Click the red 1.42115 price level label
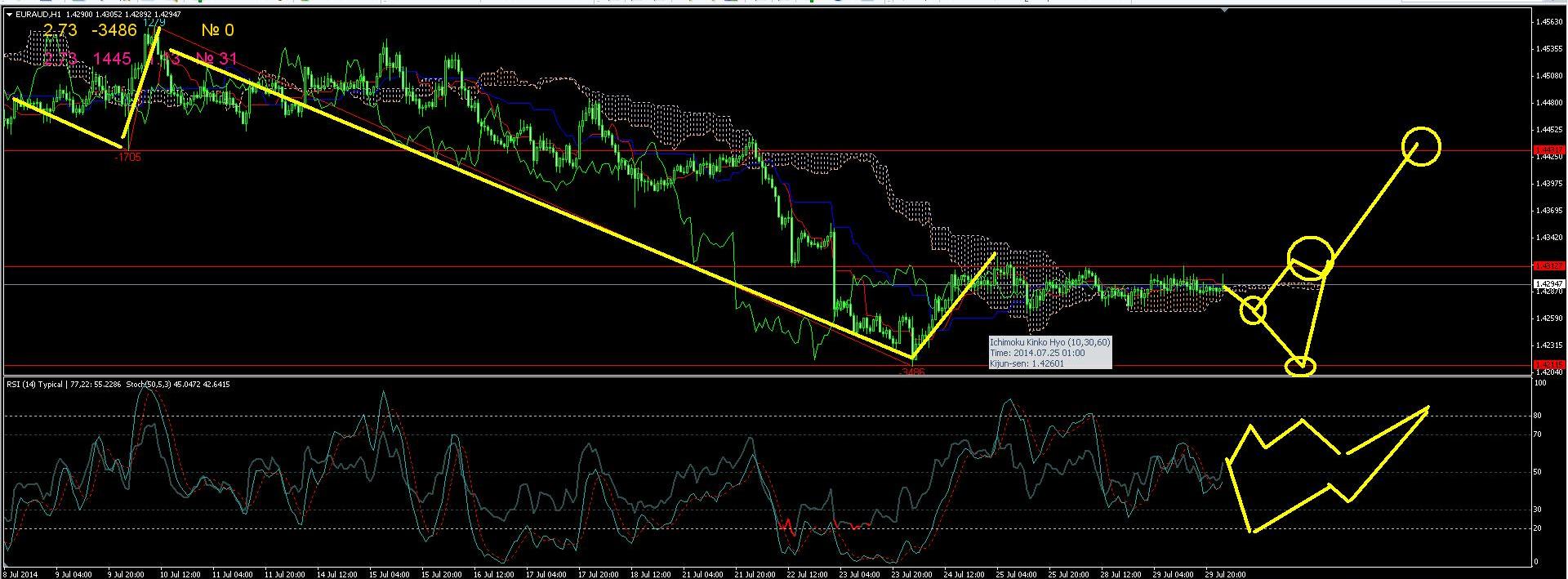Viewport: 1568px width, 579px height. (1549, 364)
